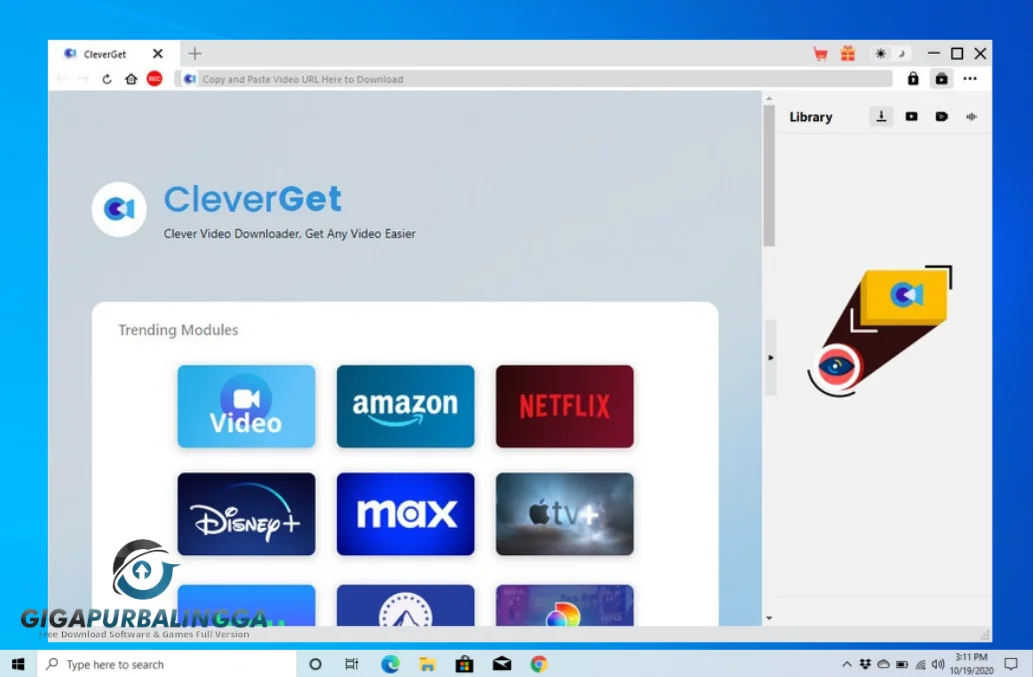Click the Trending Modules heading
The image size is (1033, 677).
click(178, 330)
